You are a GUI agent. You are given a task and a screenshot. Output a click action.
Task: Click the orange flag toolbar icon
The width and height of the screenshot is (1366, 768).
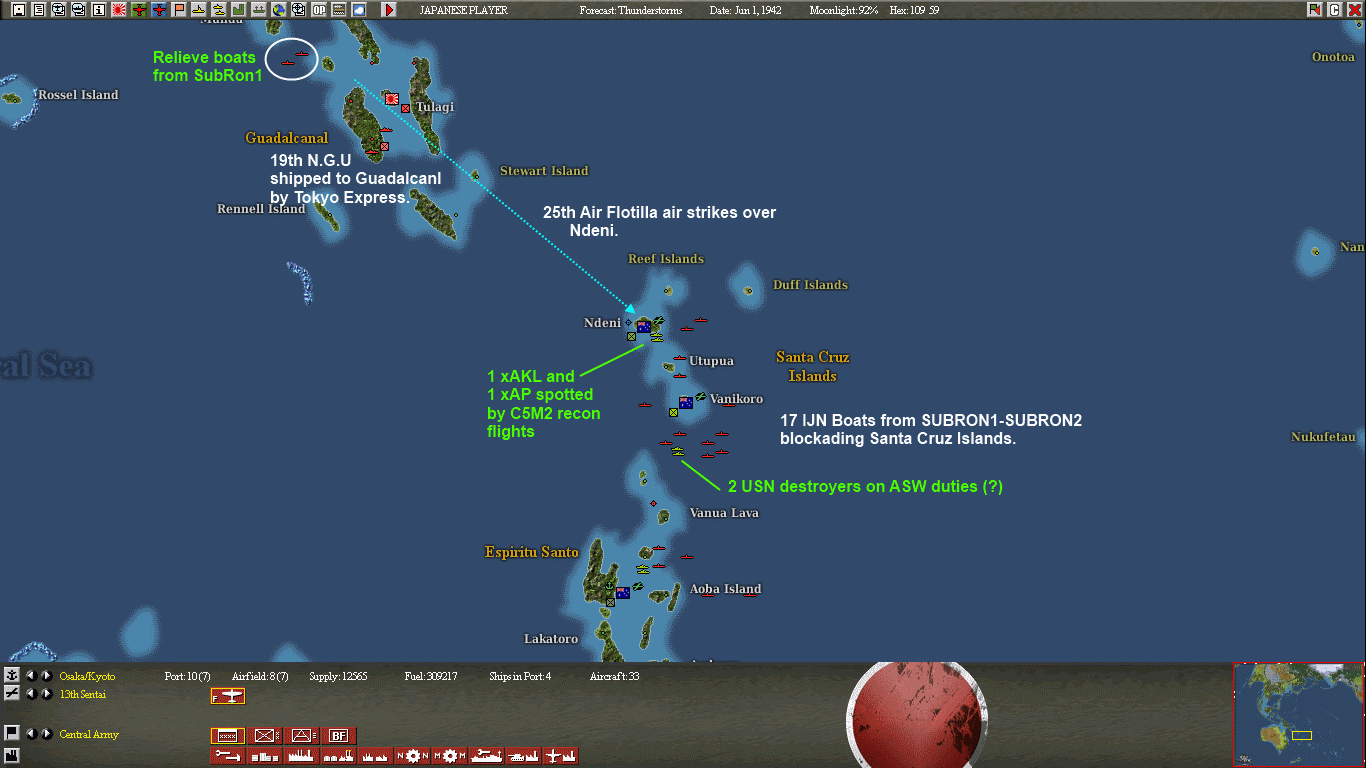click(179, 10)
